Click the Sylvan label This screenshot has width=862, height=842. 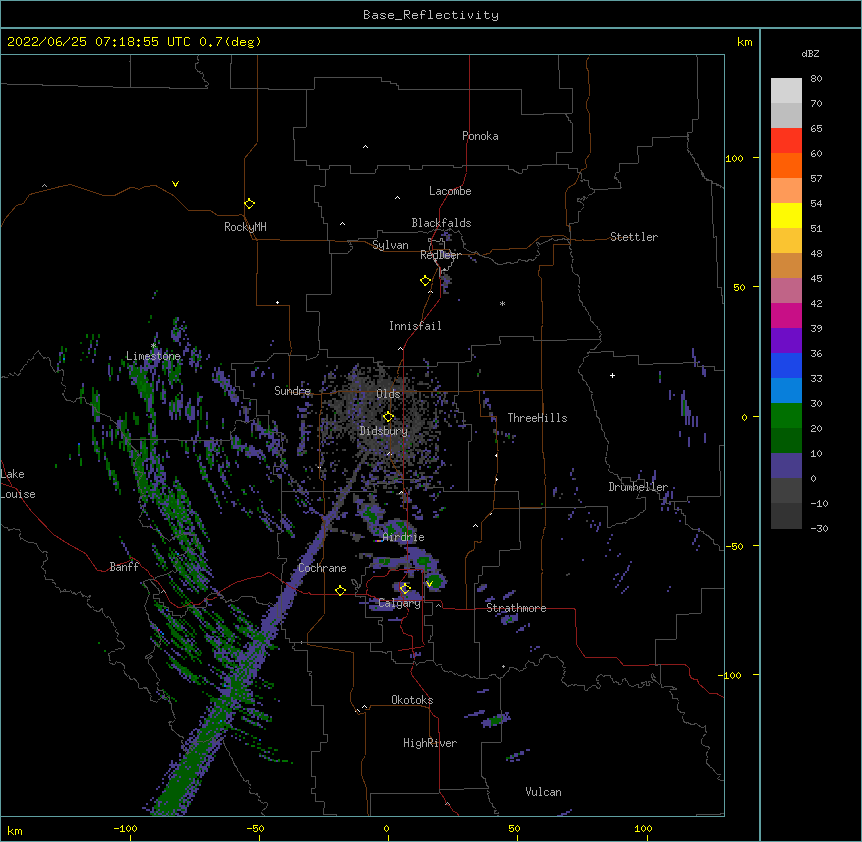(390, 245)
